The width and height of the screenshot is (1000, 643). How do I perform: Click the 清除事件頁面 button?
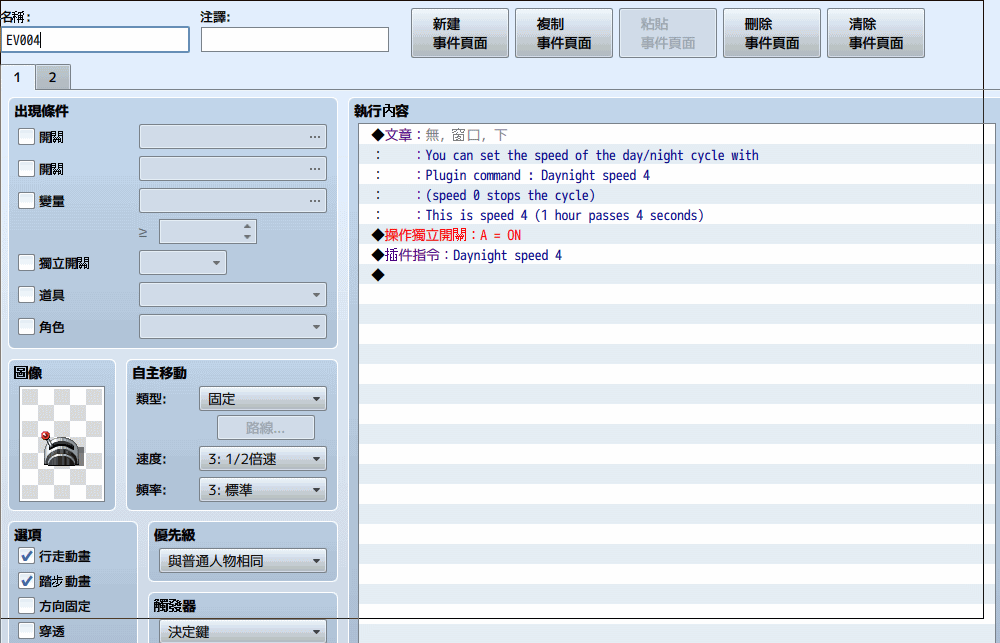(x=876, y=33)
